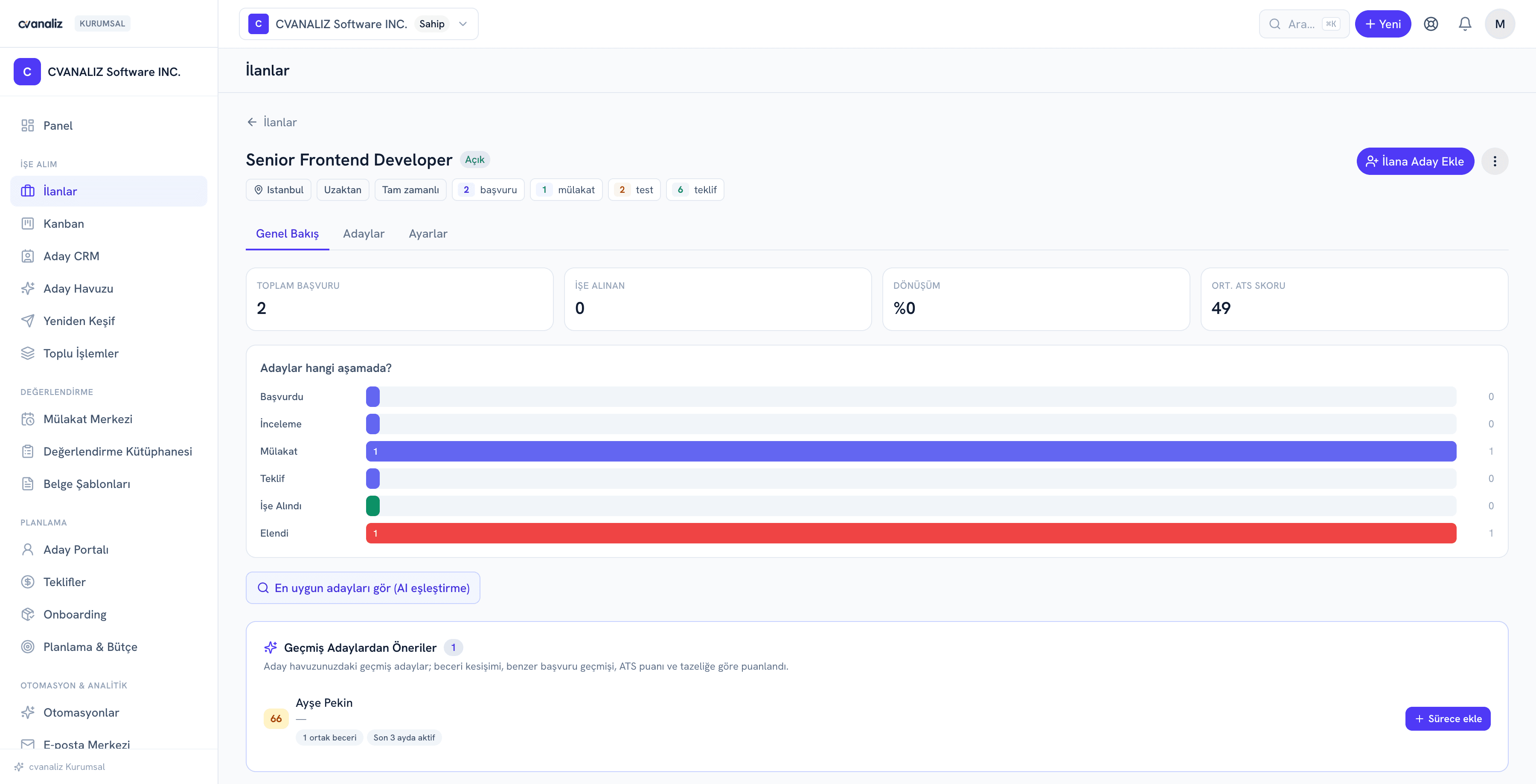The width and height of the screenshot is (1536, 784).
Task: Click the '1 mülakat' chip
Action: pos(567,189)
